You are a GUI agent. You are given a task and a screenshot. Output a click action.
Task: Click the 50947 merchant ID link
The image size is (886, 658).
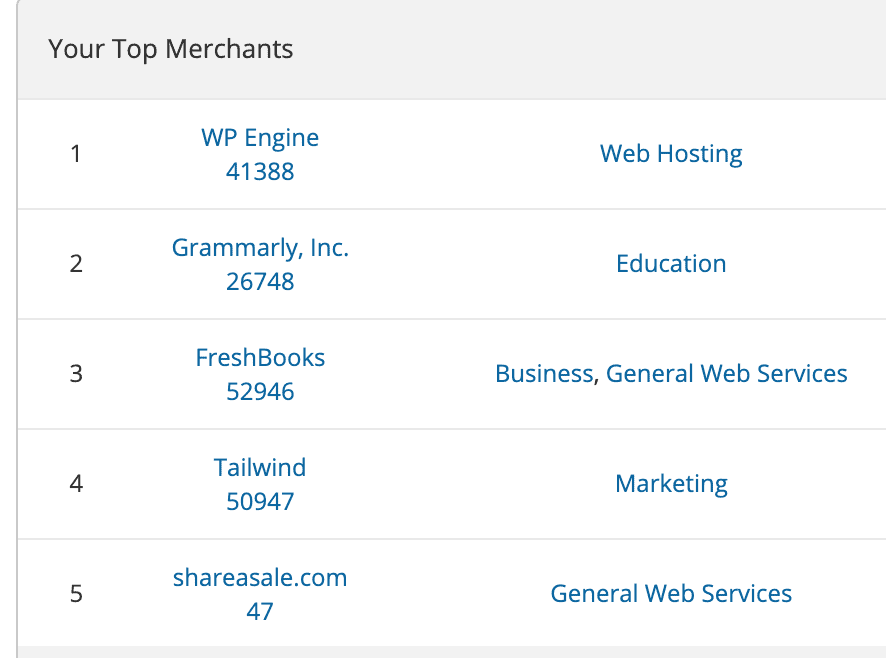(x=260, y=501)
